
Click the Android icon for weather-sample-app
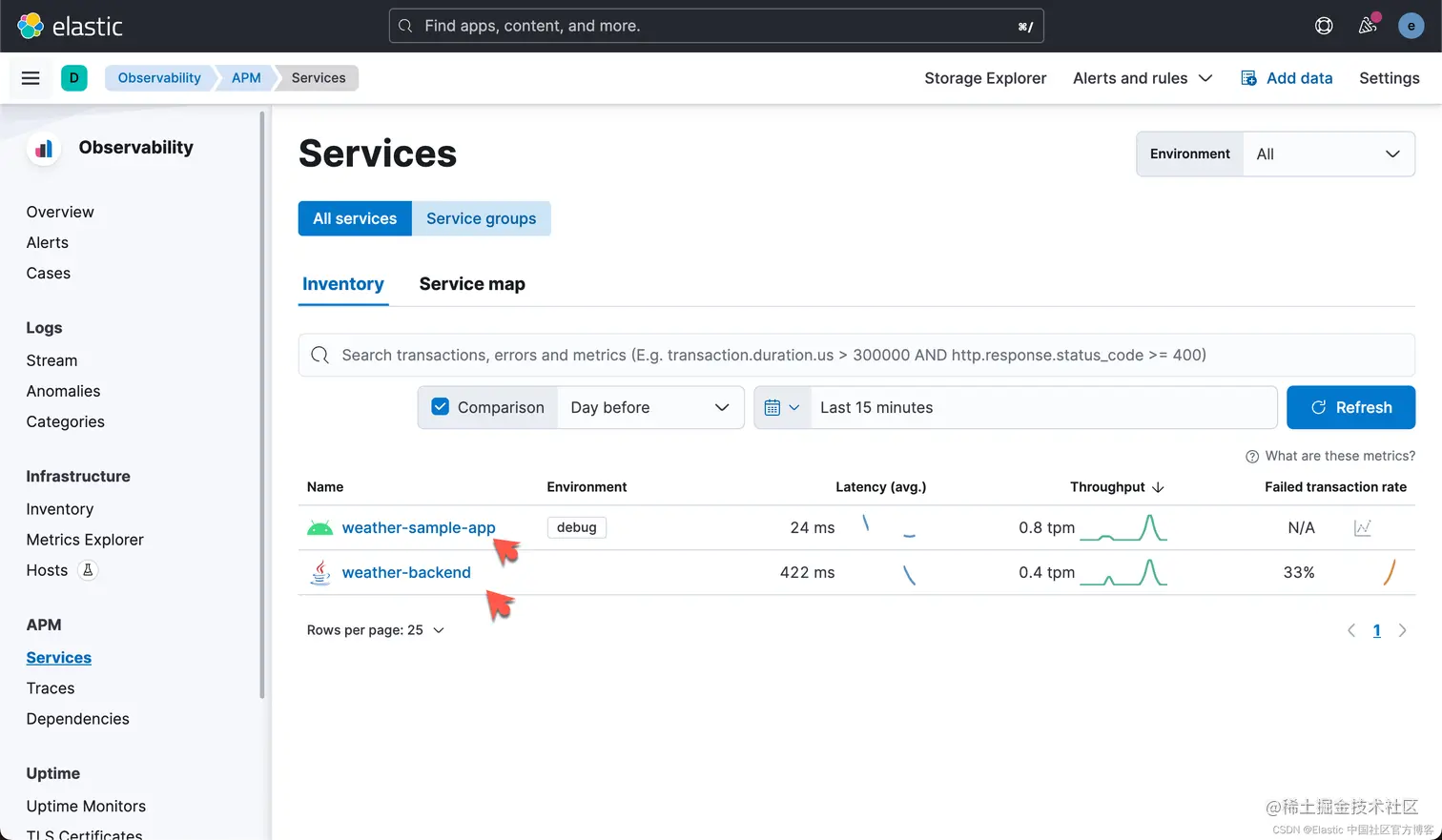(x=319, y=527)
